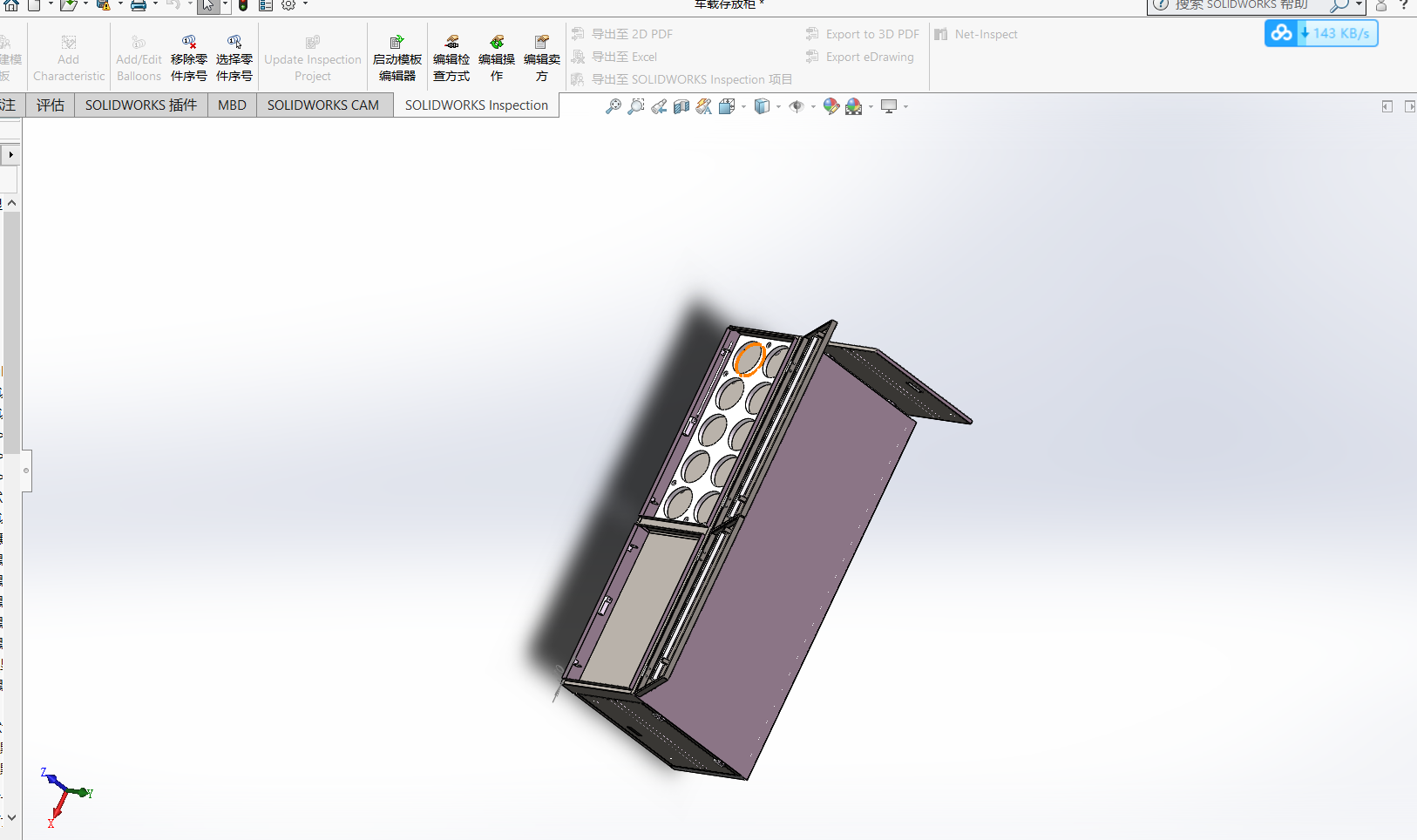Expand the Save dropdown arrow
The height and width of the screenshot is (840, 1417).
(x=120, y=4)
